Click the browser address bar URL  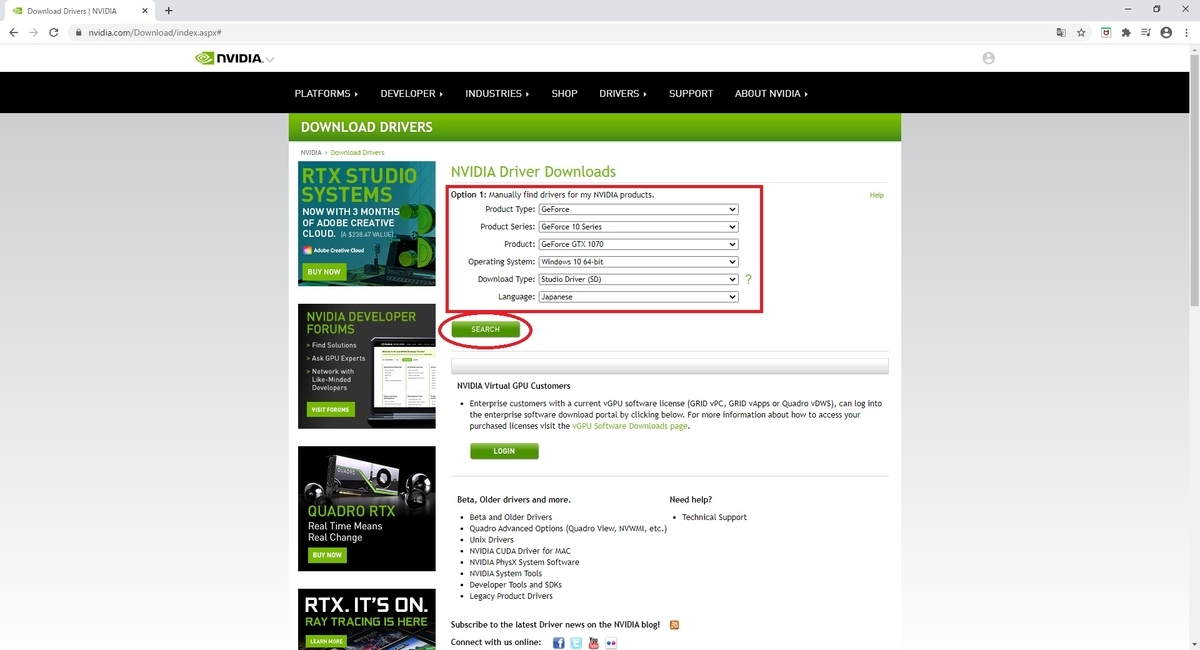click(x=154, y=32)
